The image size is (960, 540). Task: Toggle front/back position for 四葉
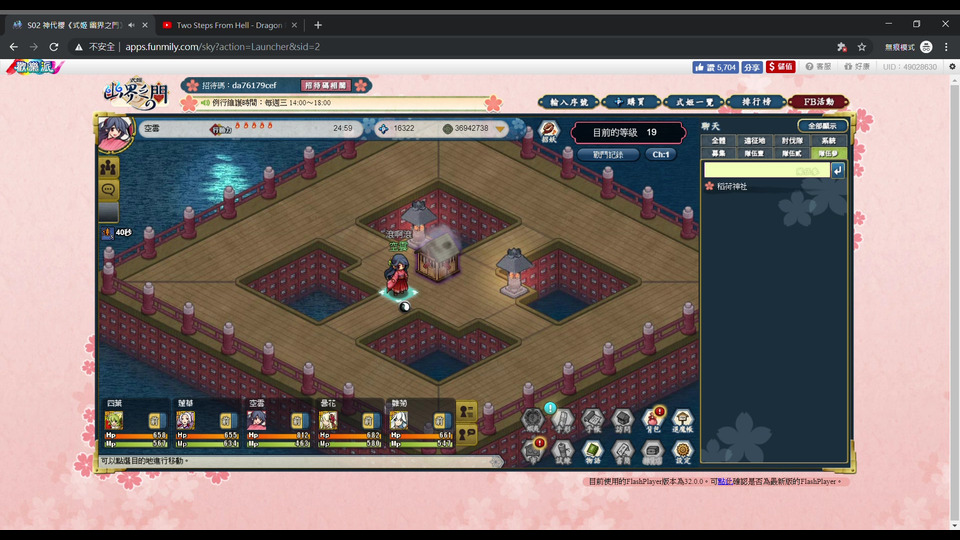click(x=155, y=421)
